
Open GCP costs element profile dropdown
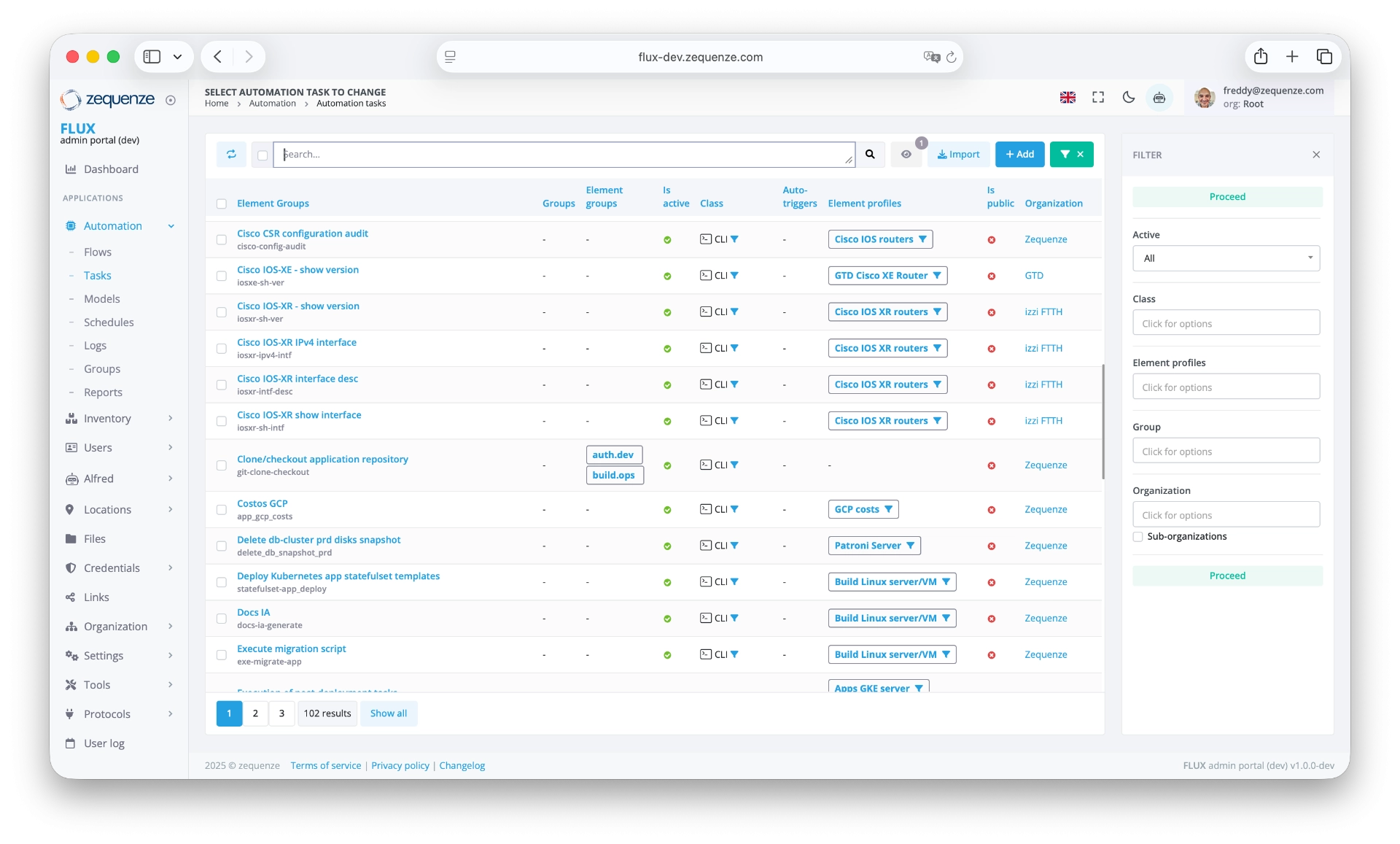coord(863,509)
